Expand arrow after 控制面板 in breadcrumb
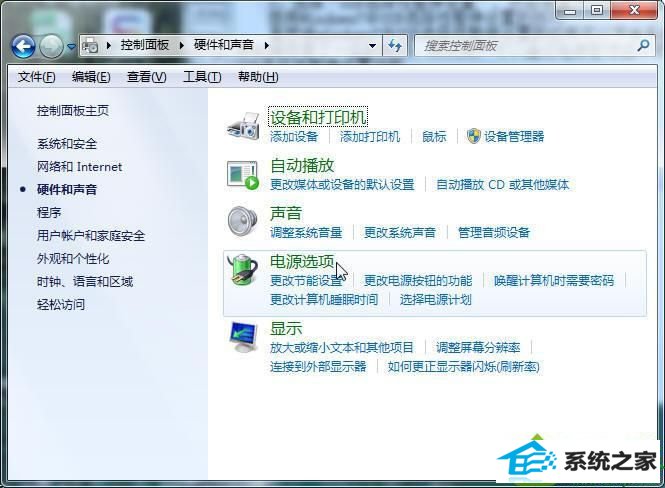Viewport: 665px width, 488px height. (x=182, y=45)
